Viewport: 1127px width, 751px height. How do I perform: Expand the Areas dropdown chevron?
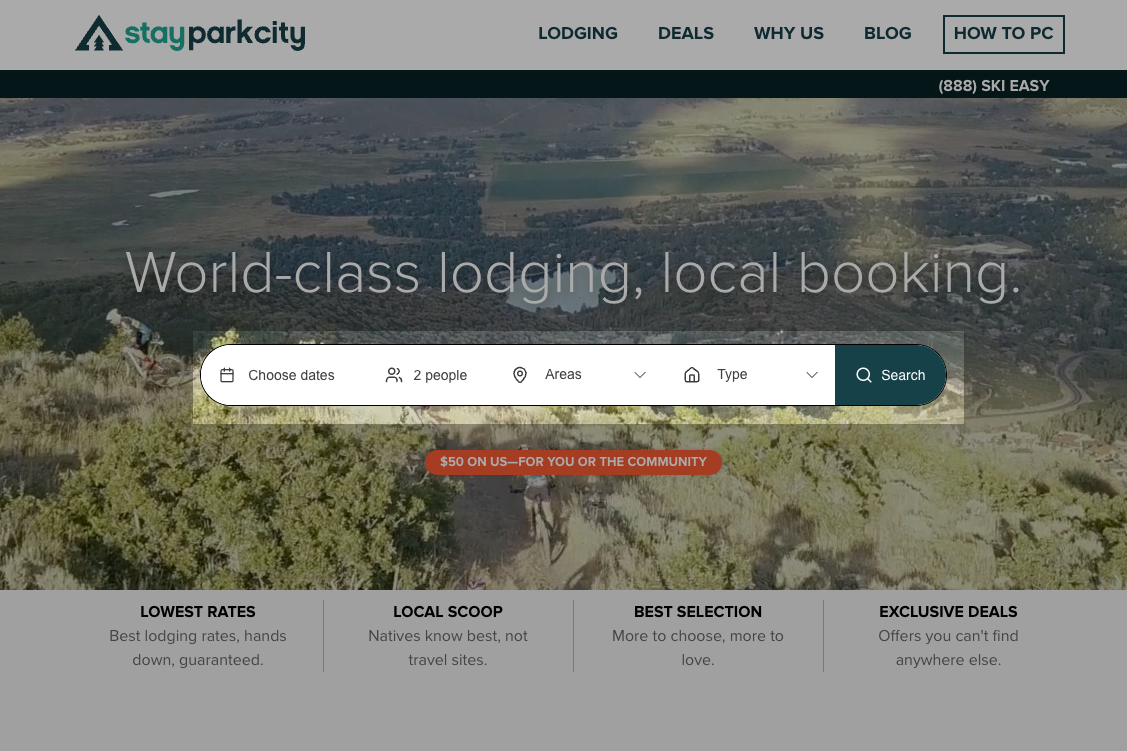coord(640,375)
